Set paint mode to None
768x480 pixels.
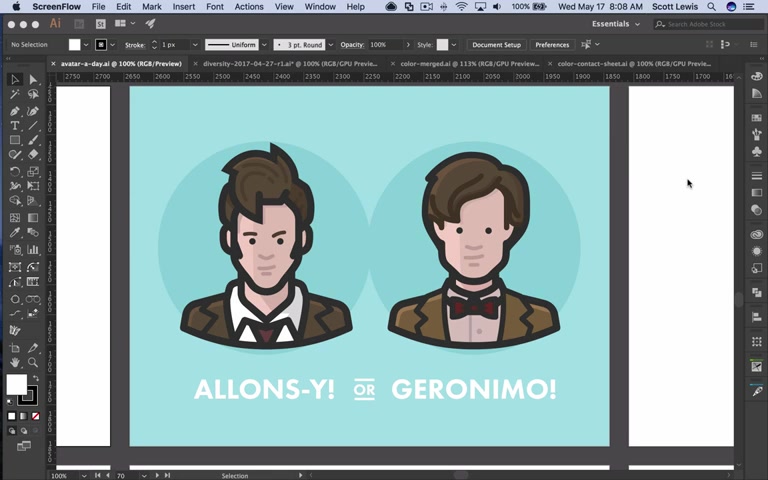click(x=35, y=416)
